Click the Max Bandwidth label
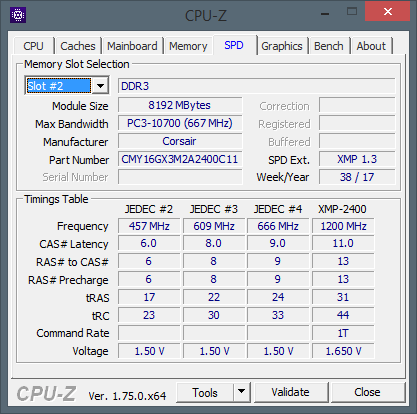The height and width of the screenshot is (414, 417). [x=72, y=124]
